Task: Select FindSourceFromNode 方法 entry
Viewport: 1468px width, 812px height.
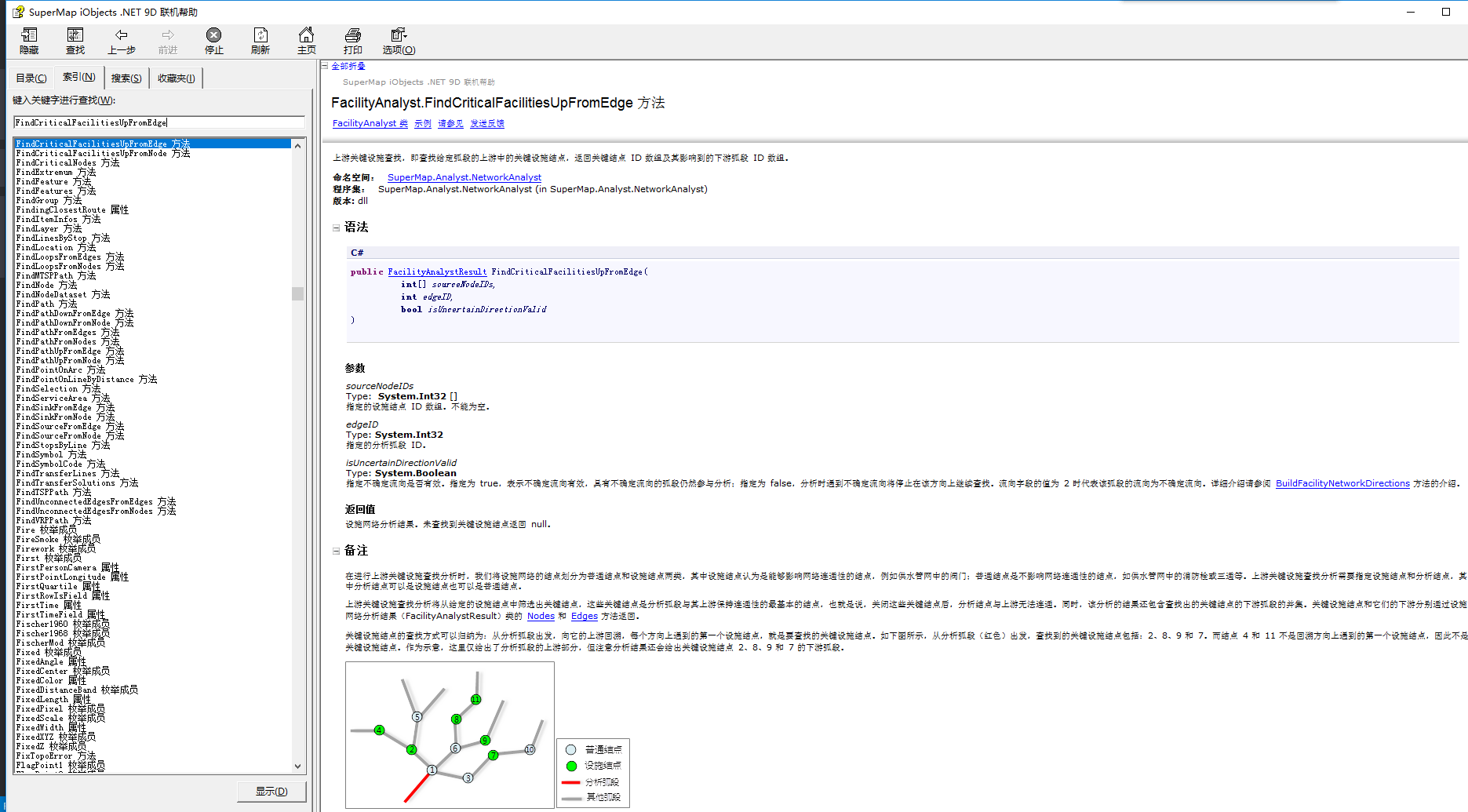Action: coord(70,435)
